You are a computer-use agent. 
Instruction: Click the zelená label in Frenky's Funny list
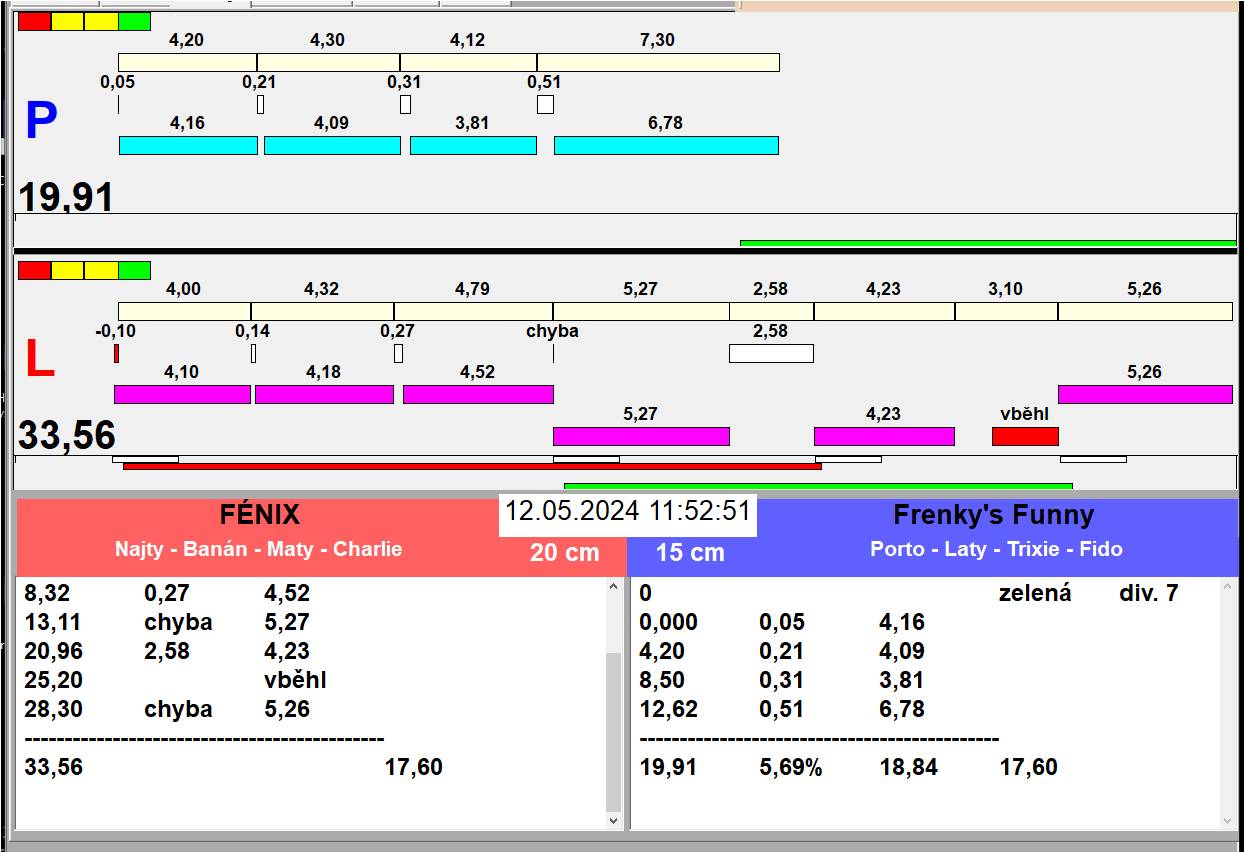tap(1035, 593)
